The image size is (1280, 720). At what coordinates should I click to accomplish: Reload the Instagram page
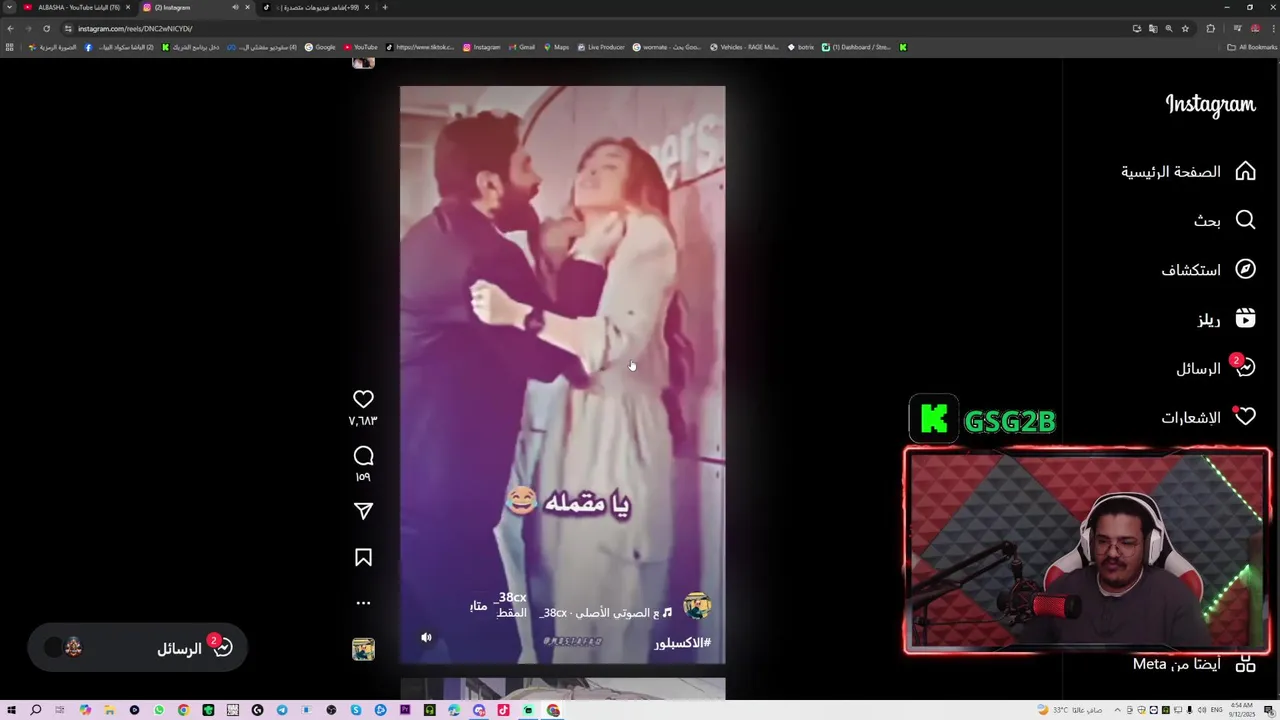click(46, 28)
